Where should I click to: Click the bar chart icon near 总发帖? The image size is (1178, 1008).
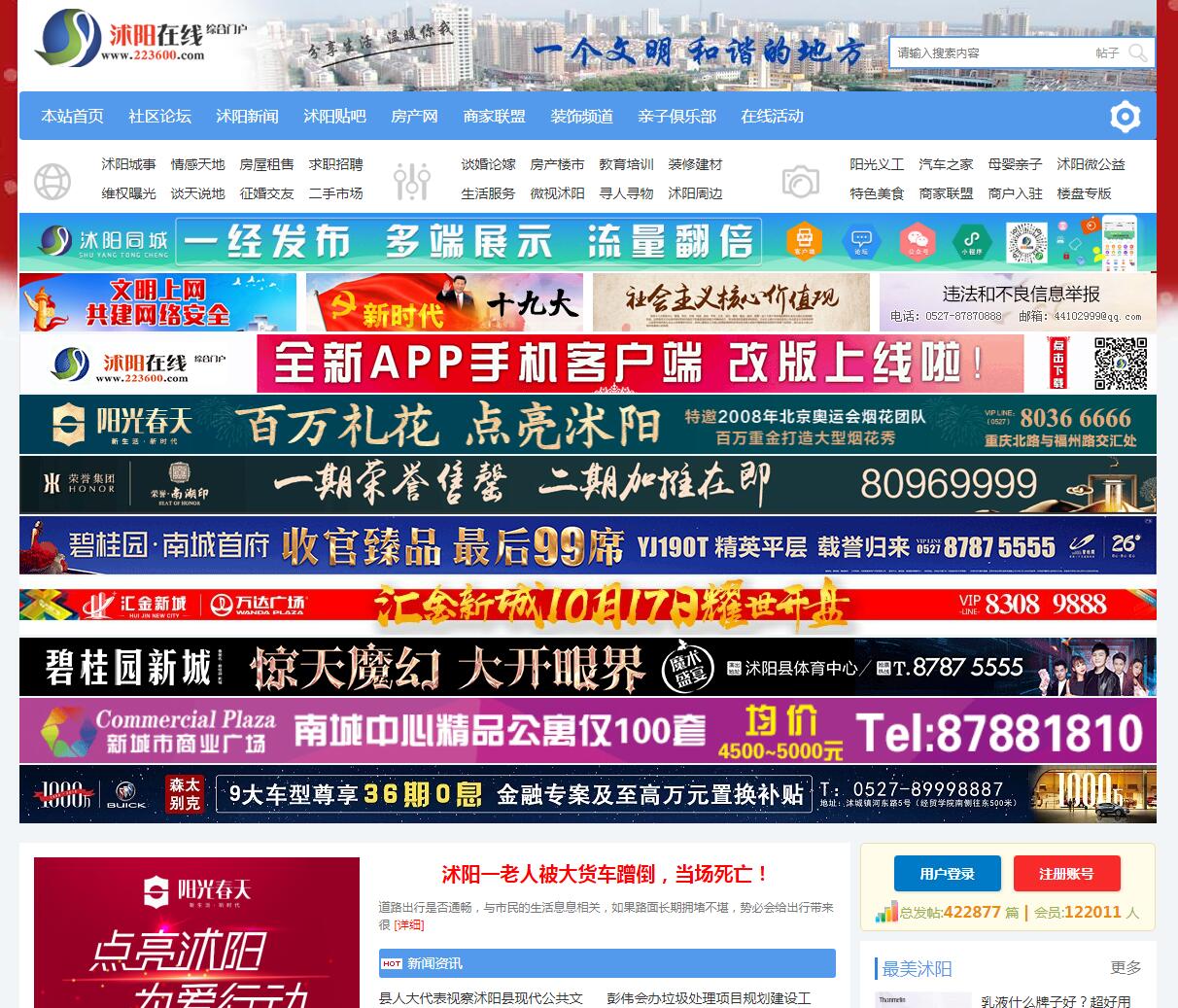tap(885, 912)
